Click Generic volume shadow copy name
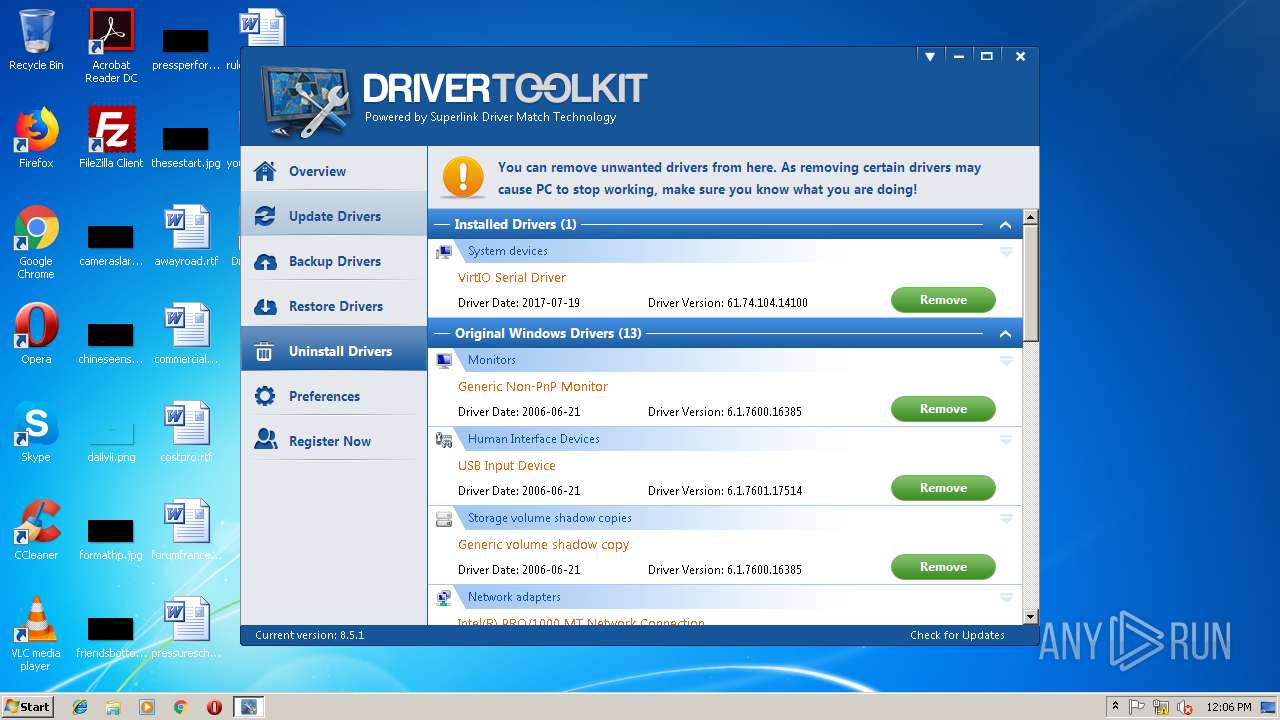 544,545
